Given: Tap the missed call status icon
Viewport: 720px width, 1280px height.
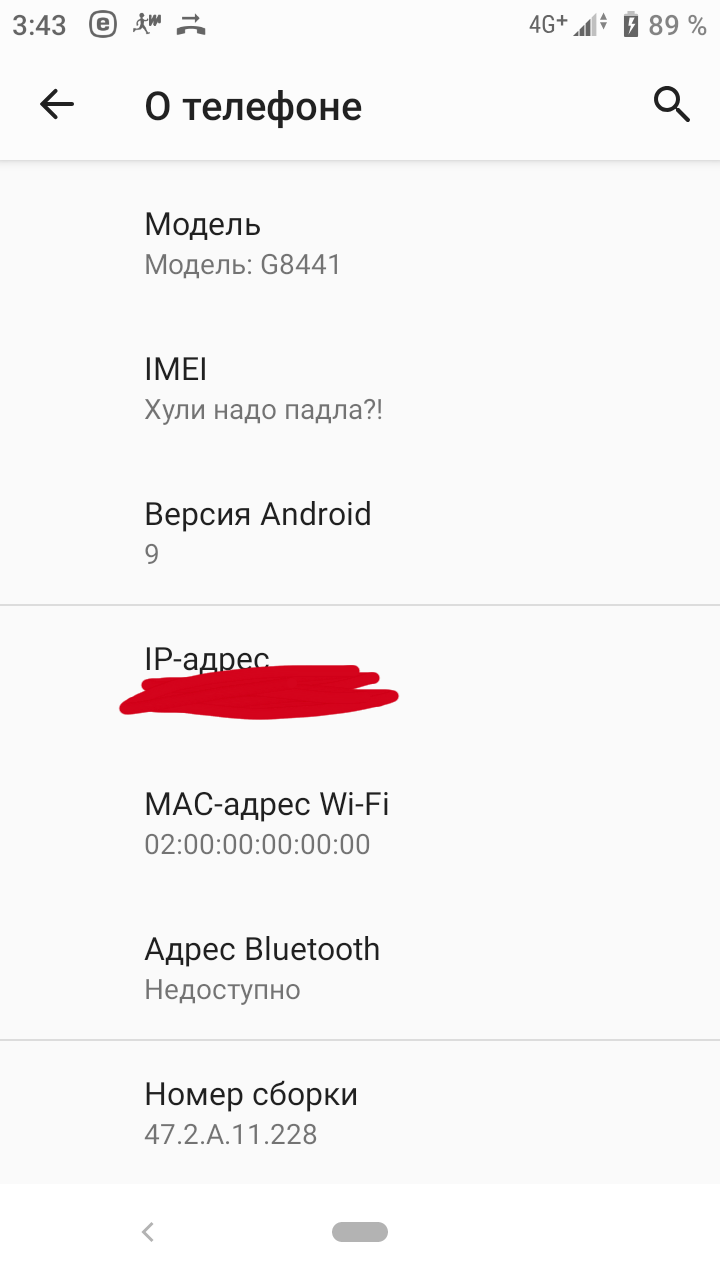Looking at the screenshot, I should click(191, 25).
